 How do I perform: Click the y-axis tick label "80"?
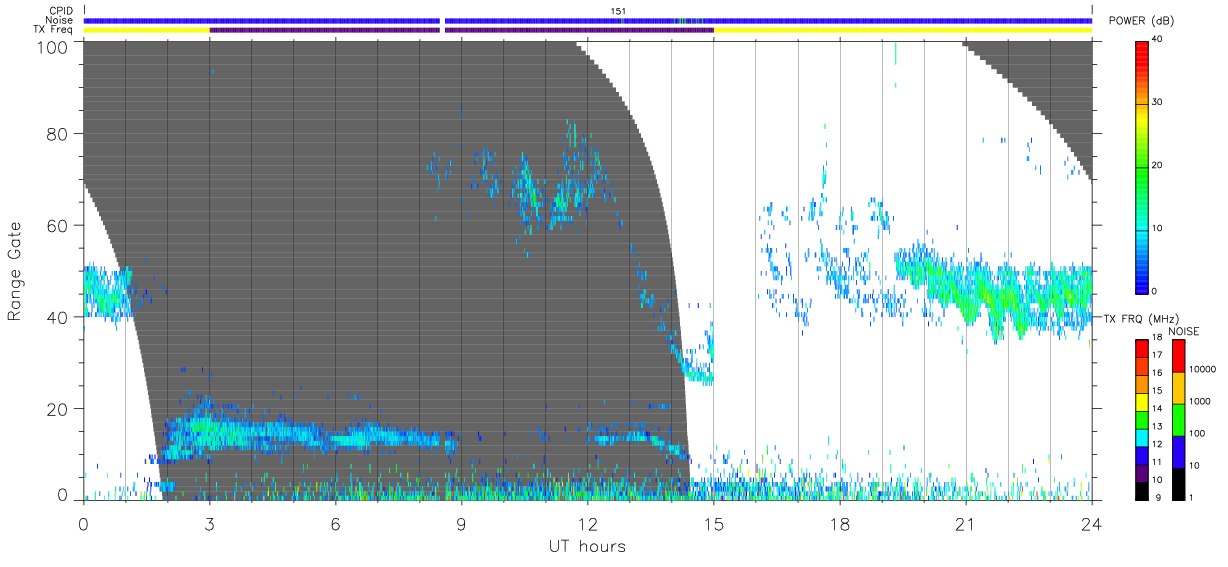(x=57, y=134)
